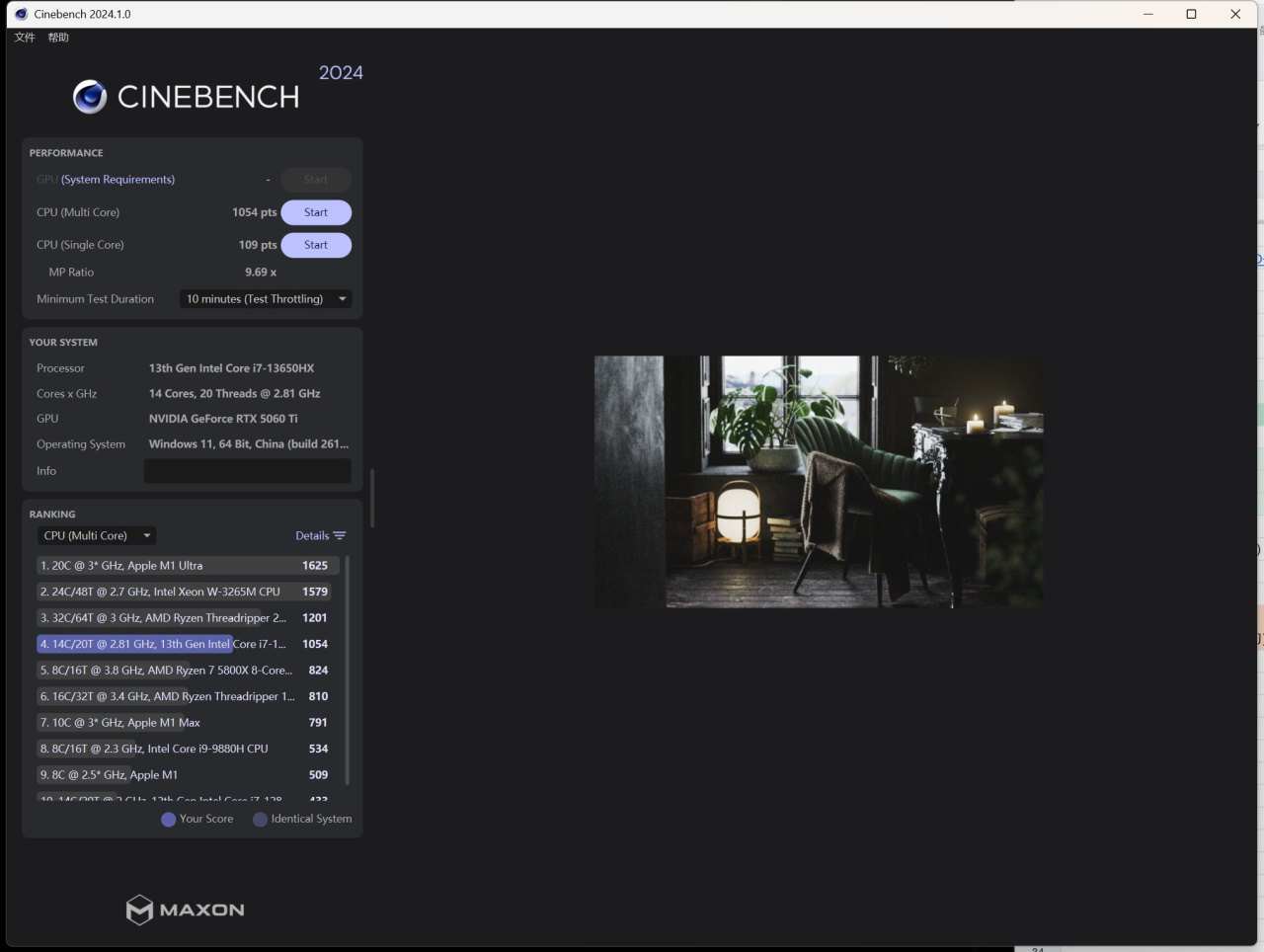The height and width of the screenshot is (952, 1264).
Task: Select the 8C Apple M1 ranking row
Action: pyautogui.click(x=188, y=775)
